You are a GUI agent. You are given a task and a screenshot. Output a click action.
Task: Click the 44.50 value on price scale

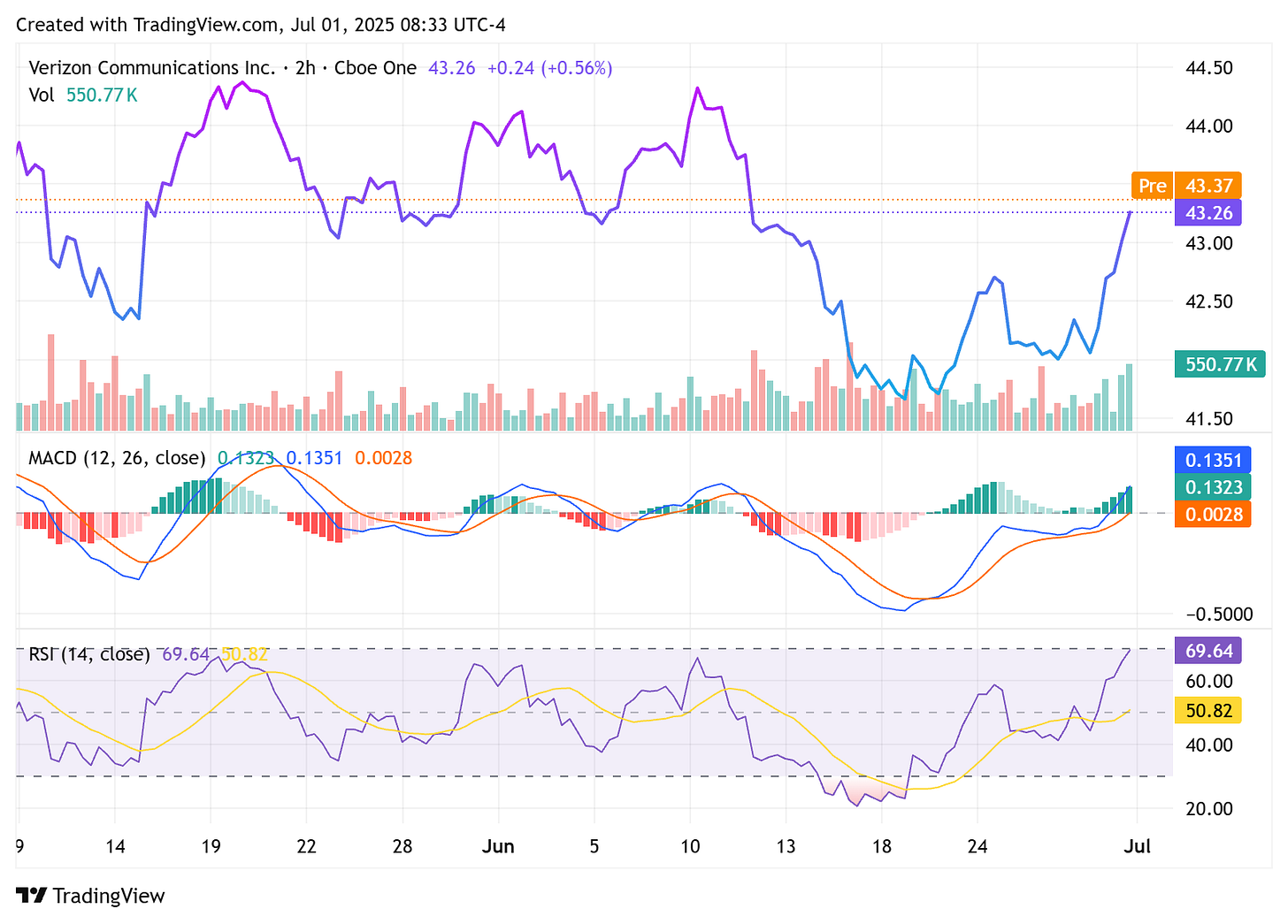[x=1211, y=66]
